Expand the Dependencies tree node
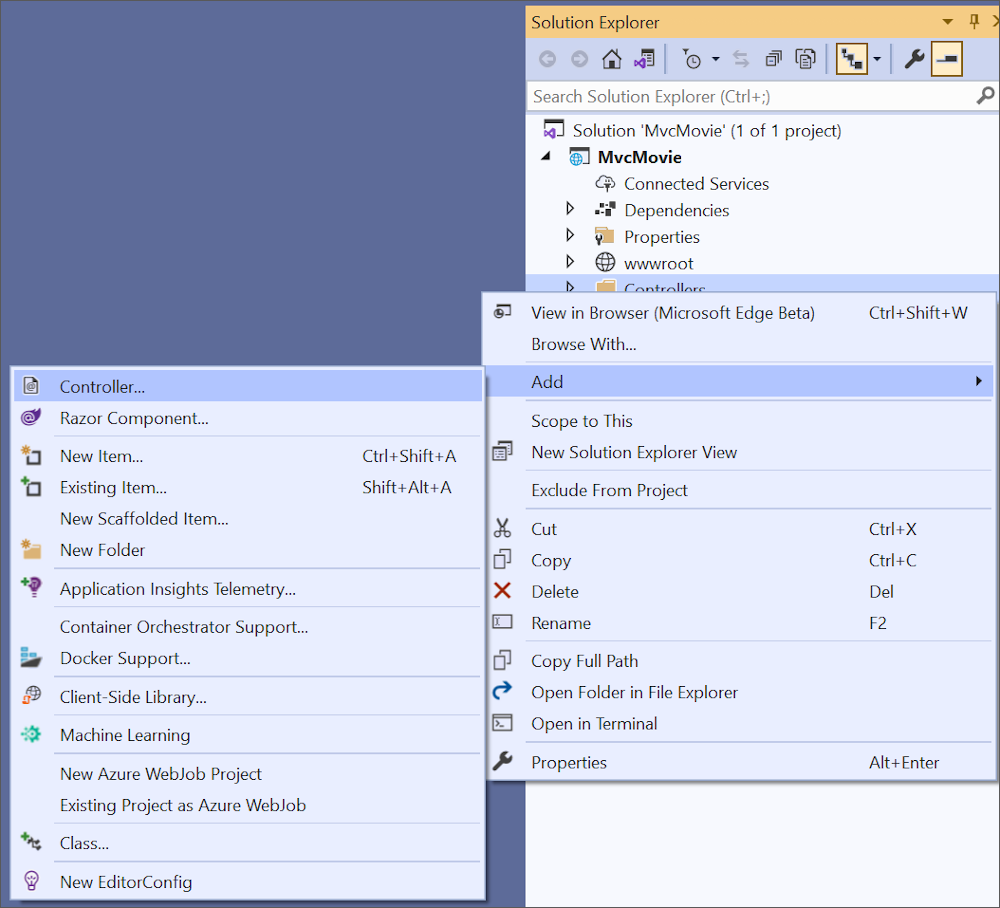 570,209
